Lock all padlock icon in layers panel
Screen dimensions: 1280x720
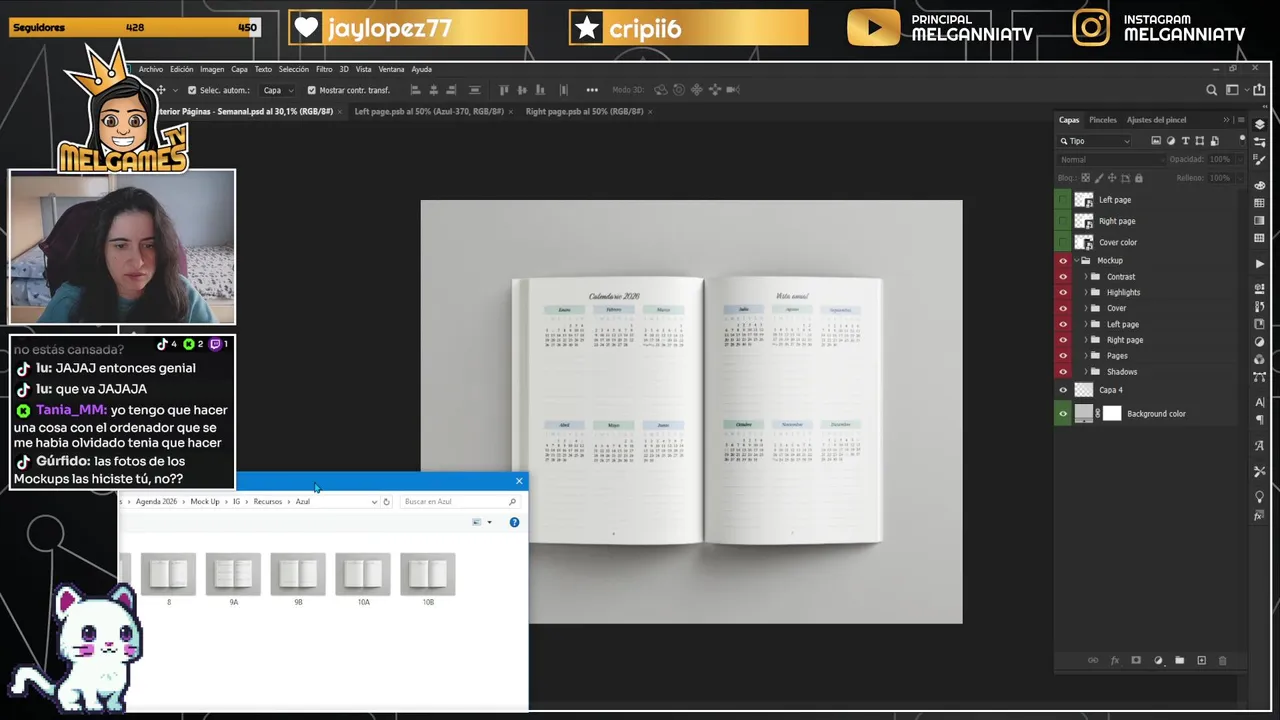point(1138,178)
